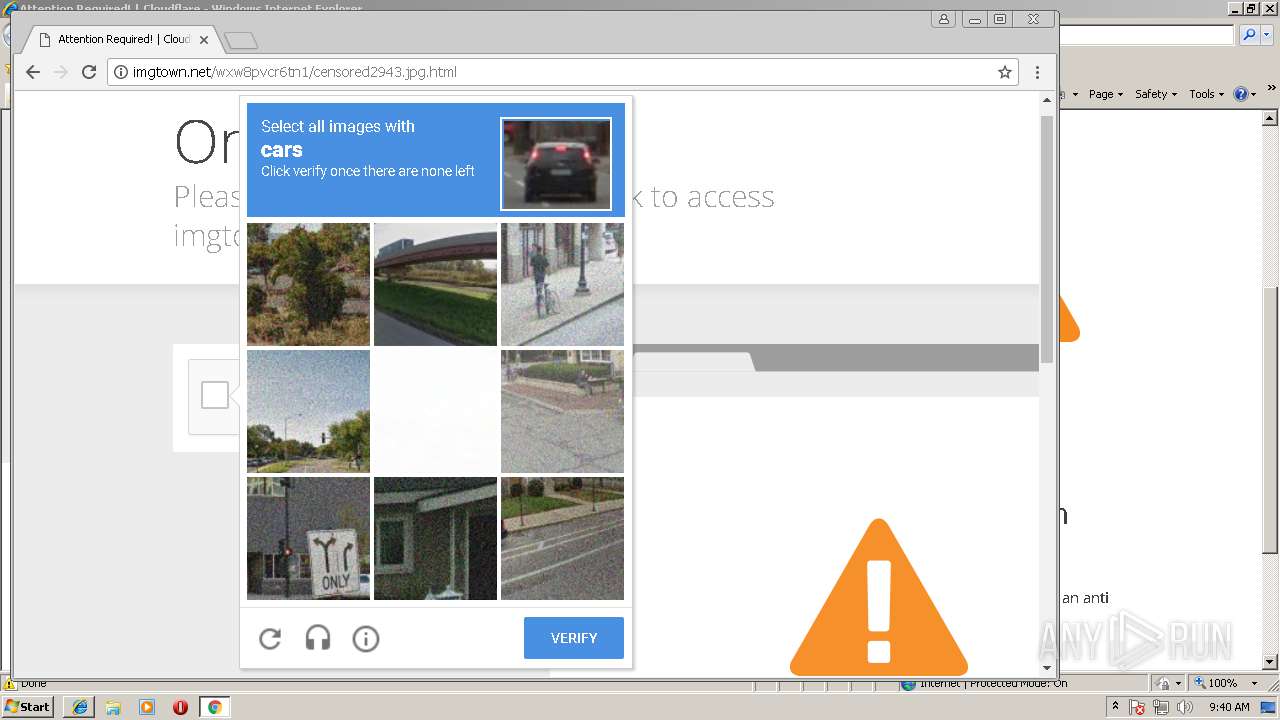The height and width of the screenshot is (720, 1280).
Task: View site information for imgtown.net
Action: (x=120, y=72)
